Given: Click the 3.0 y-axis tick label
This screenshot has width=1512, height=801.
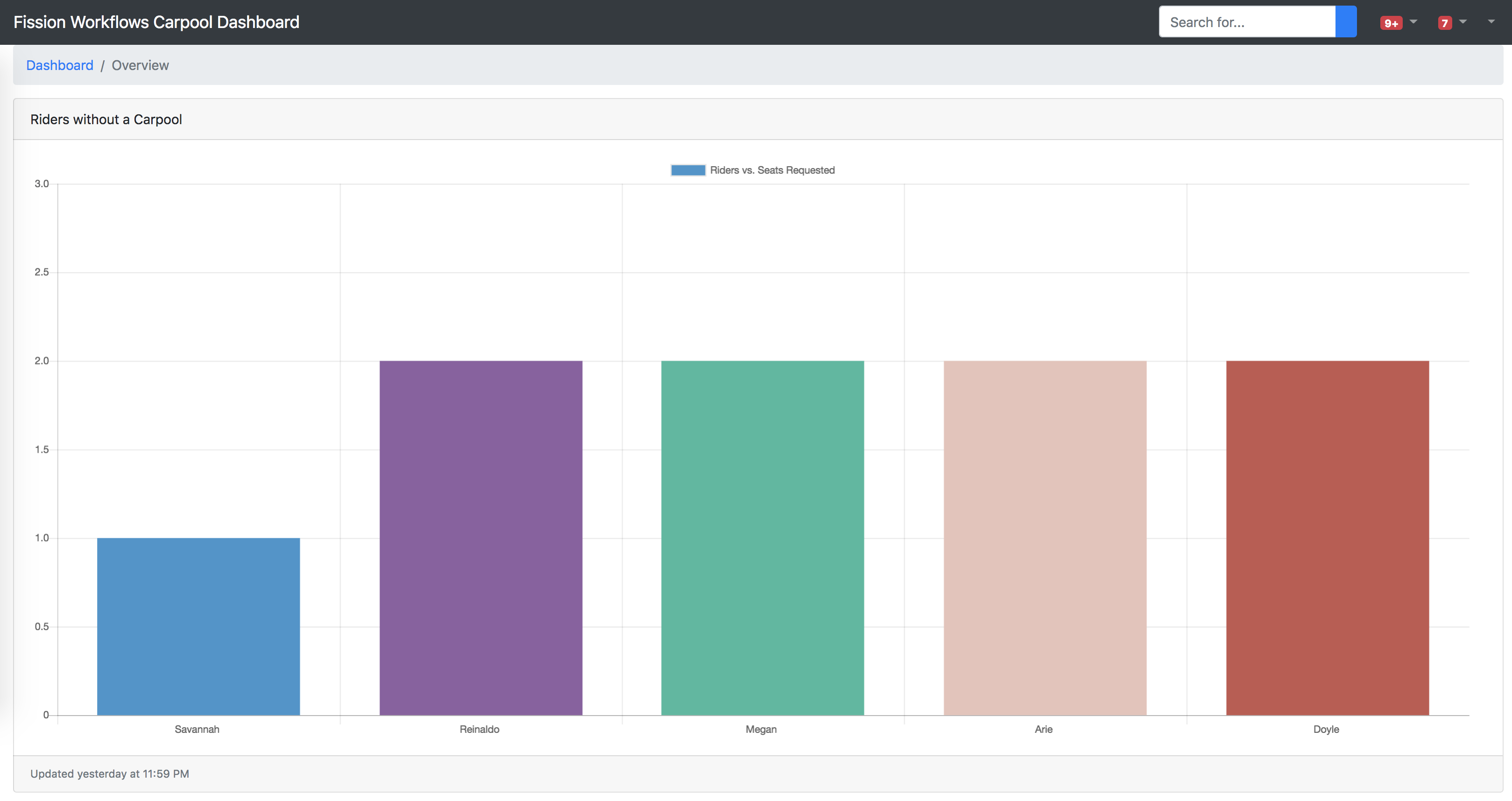Looking at the screenshot, I should pyautogui.click(x=42, y=183).
